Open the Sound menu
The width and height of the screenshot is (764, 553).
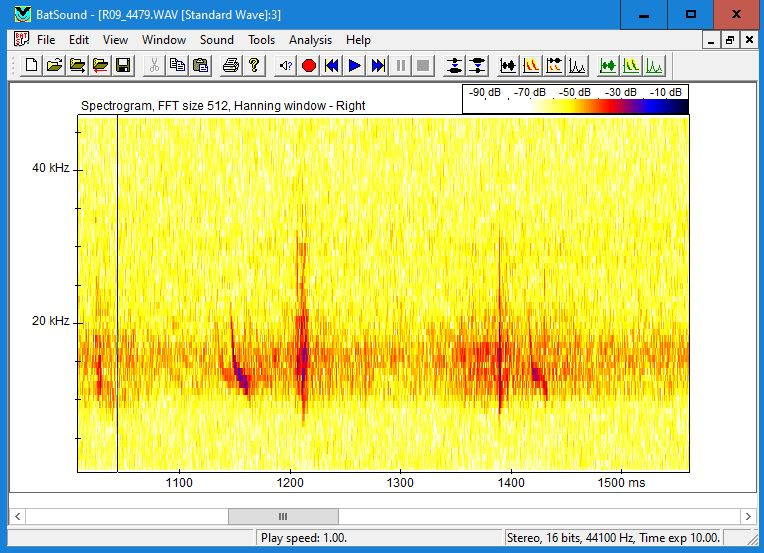(x=216, y=40)
